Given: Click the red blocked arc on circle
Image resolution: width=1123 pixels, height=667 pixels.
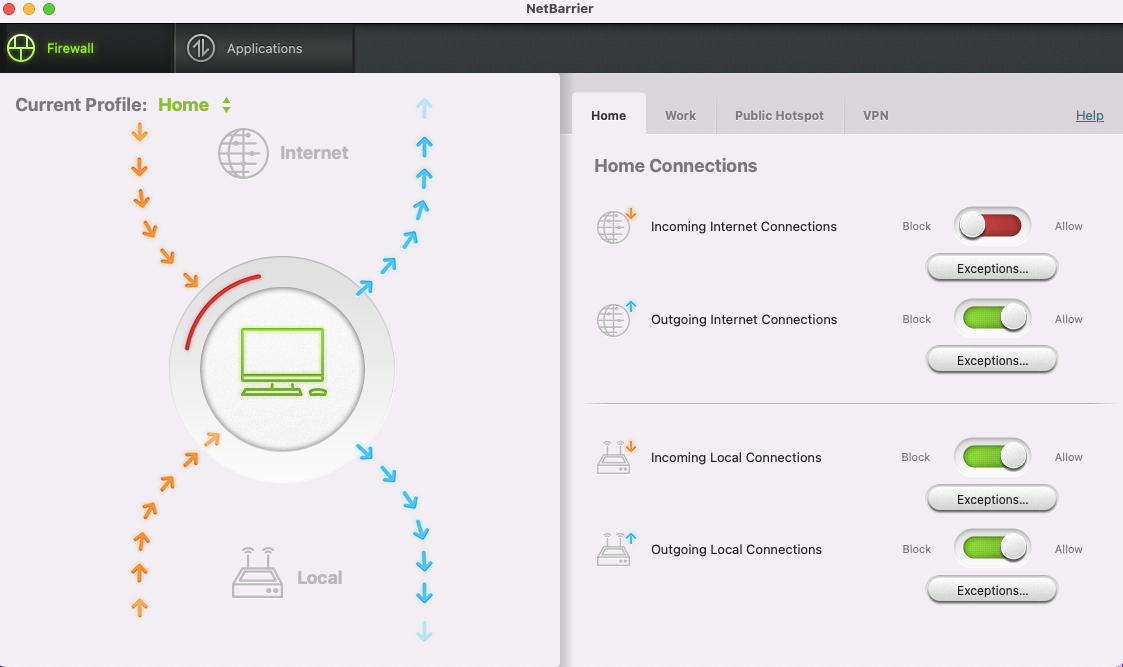Looking at the screenshot, I should (218, 305).
